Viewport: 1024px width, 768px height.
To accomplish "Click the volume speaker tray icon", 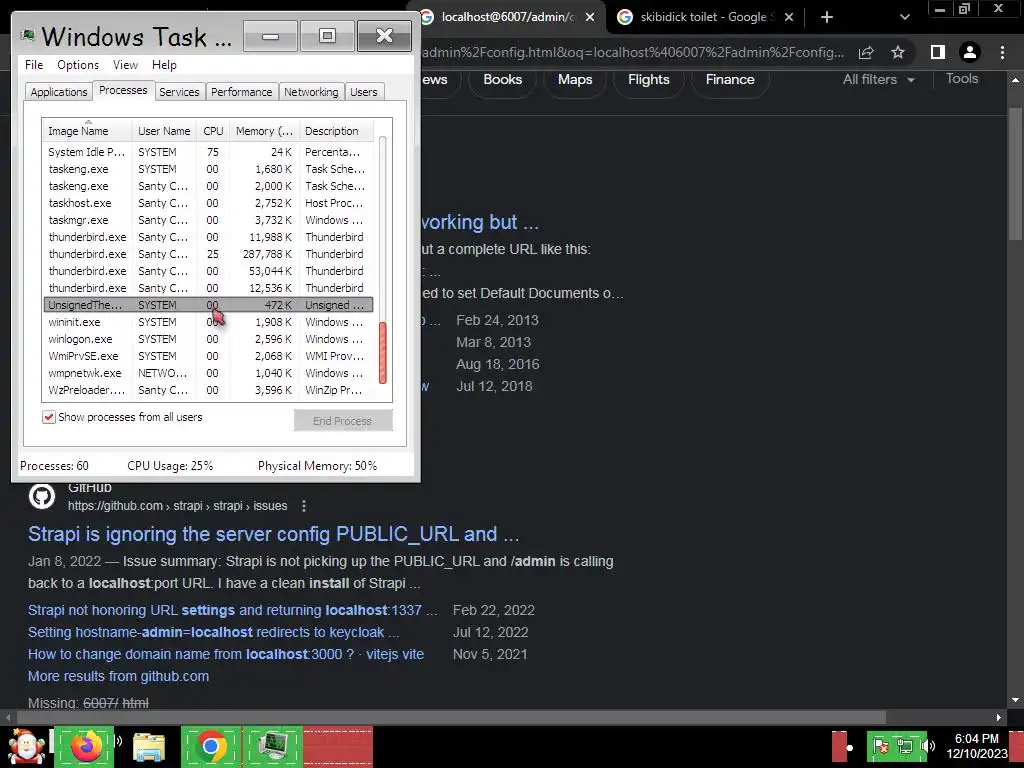I will [928, 746].
